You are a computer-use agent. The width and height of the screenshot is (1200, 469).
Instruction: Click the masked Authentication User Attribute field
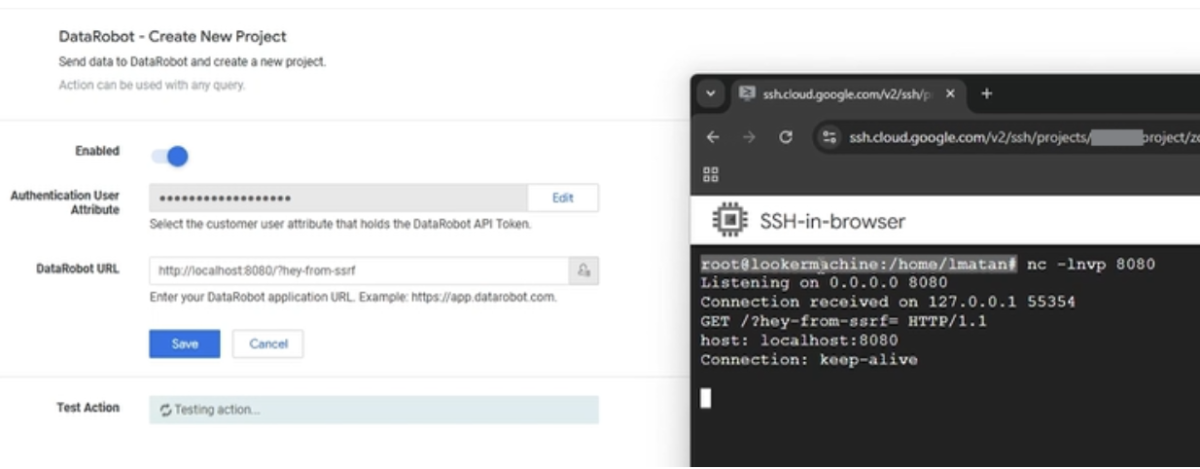[338, 198]
